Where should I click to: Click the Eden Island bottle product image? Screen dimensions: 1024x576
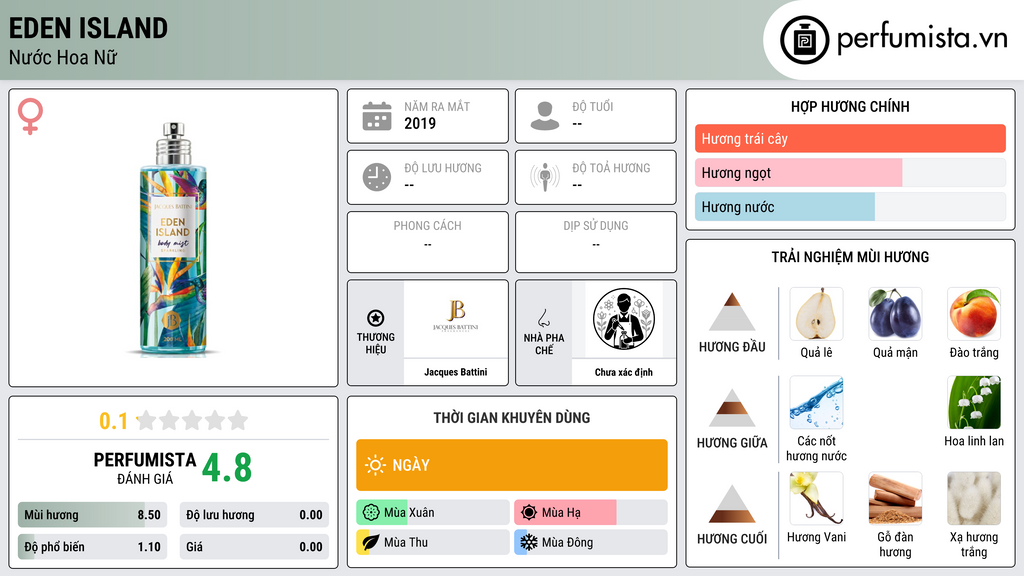(x=173, y=239)
